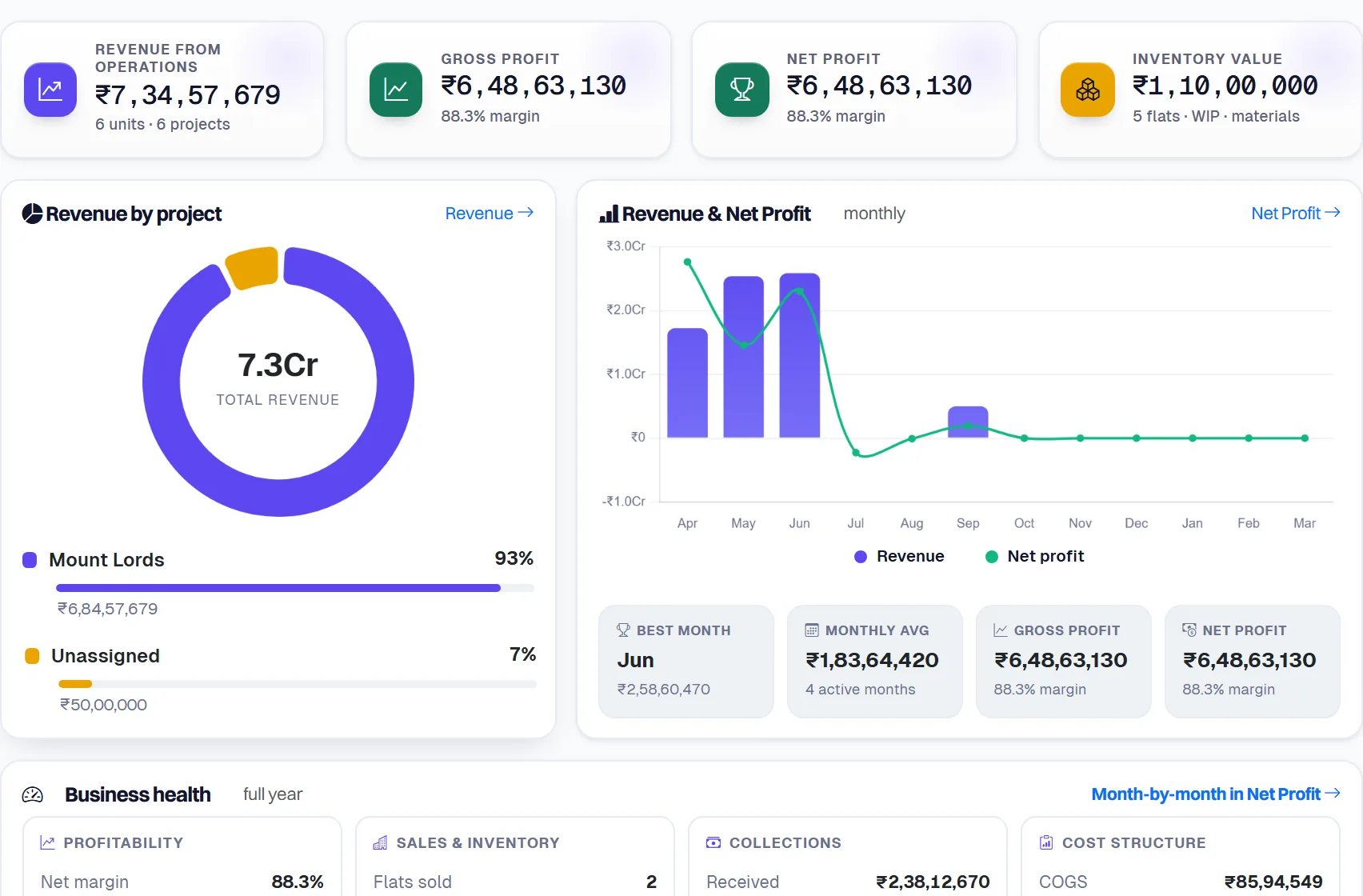Click the Mount Lords 93% progress bar
1363x896 pixels.
(x=294, y=588)
